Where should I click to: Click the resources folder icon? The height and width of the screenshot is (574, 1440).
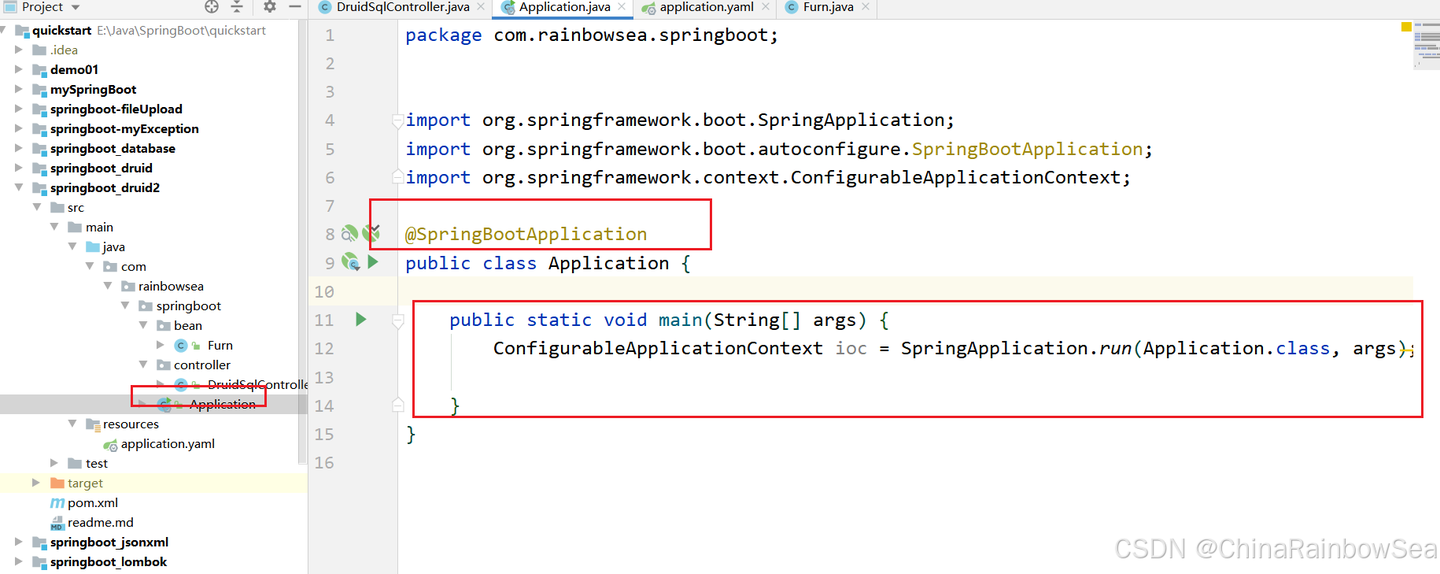coord(93,424)
